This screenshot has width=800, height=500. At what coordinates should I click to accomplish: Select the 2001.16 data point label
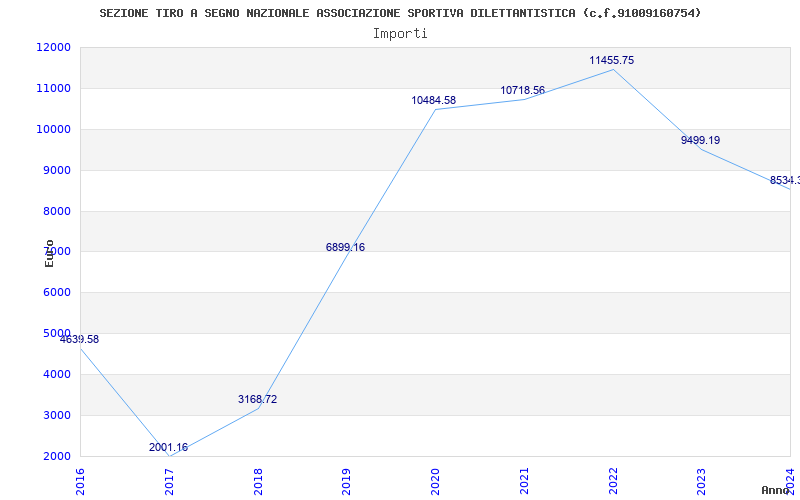coord(168,447)
